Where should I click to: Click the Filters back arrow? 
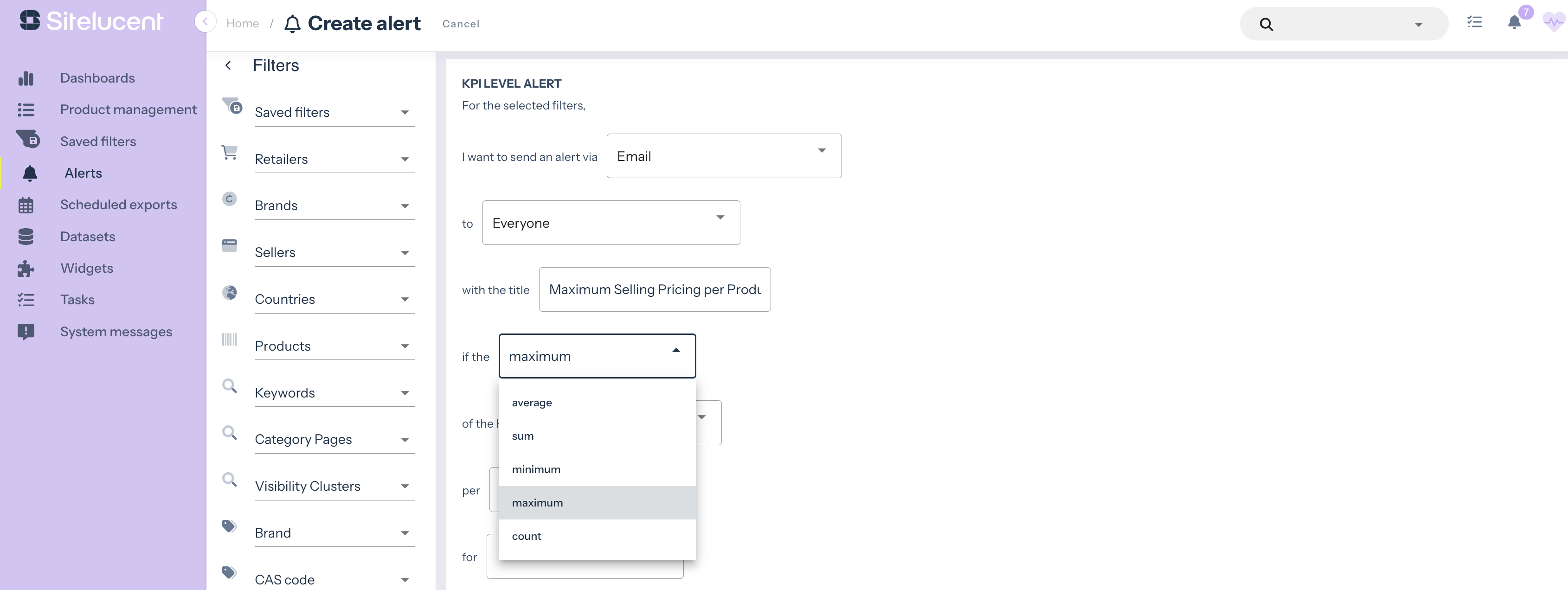(x=228, y=65)
